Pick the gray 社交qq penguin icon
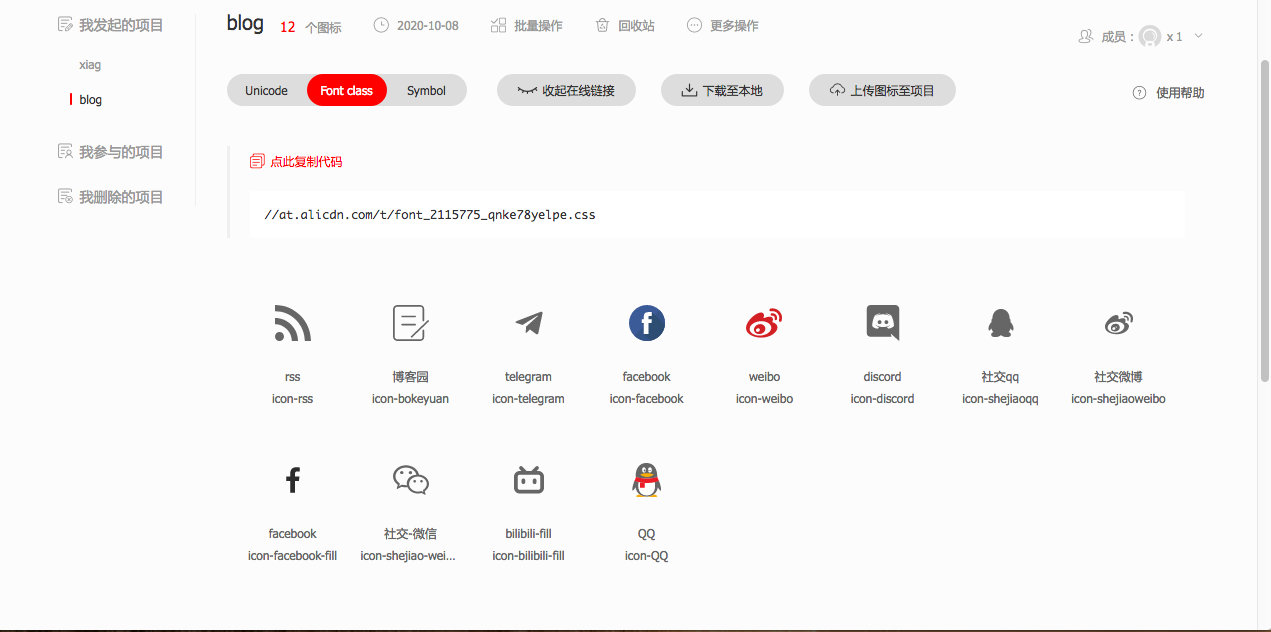Image resolution: width=1271 pixels, height=632 pixels. point(1000,324)
